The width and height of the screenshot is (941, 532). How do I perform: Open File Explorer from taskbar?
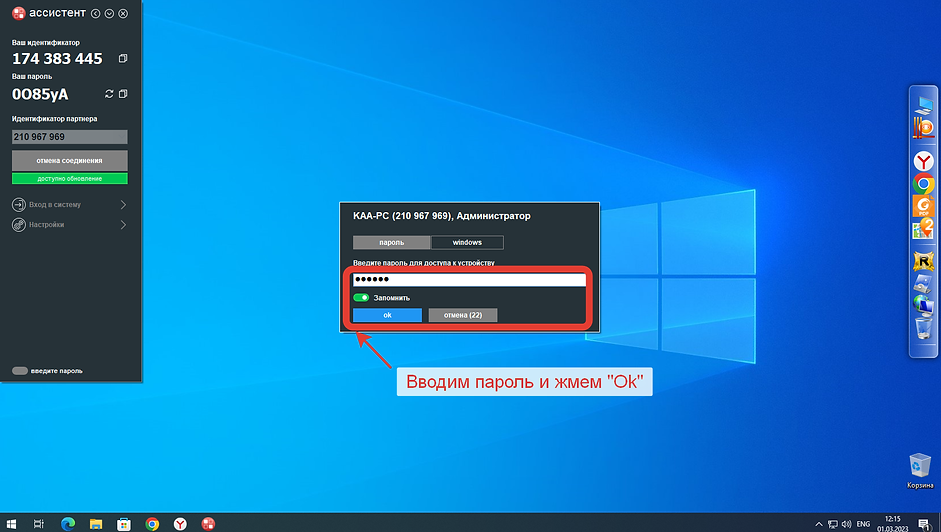click(x=96, y=524)
